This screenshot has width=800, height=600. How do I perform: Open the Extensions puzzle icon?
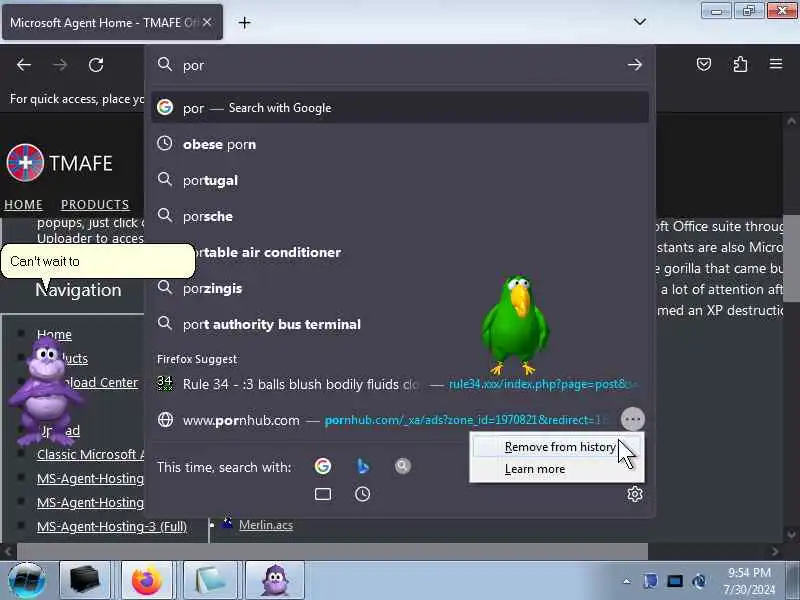[x=740, y=64]
